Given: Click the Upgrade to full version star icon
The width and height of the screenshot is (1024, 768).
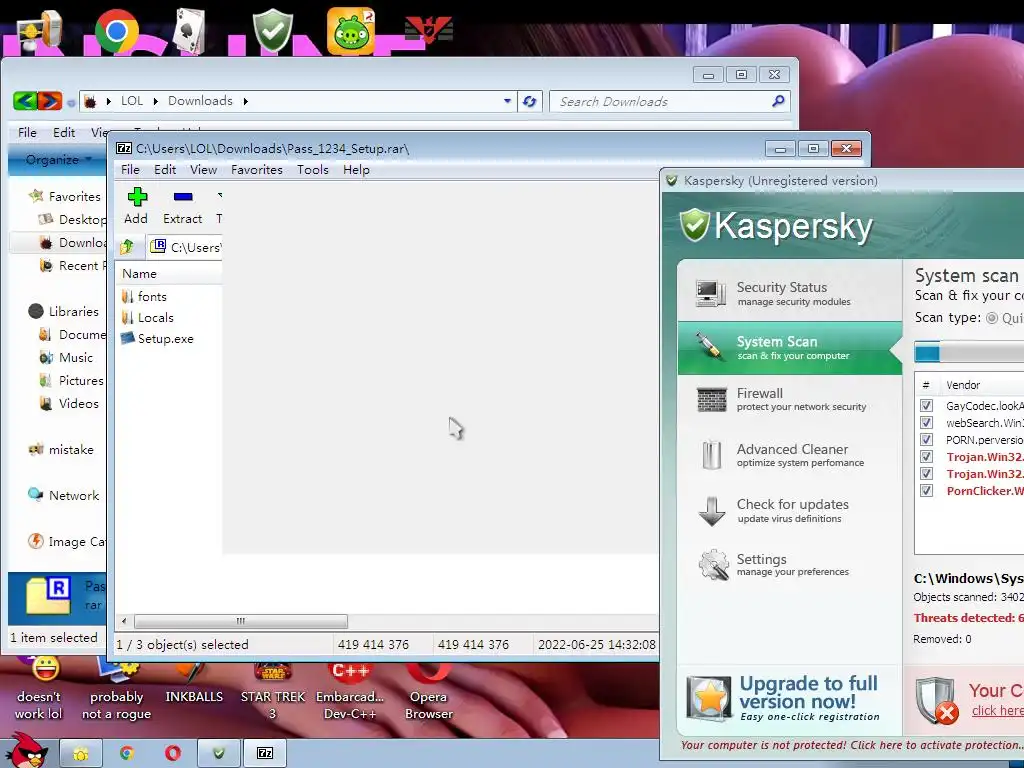Looking at the screenshot, I should pos(709,699).
